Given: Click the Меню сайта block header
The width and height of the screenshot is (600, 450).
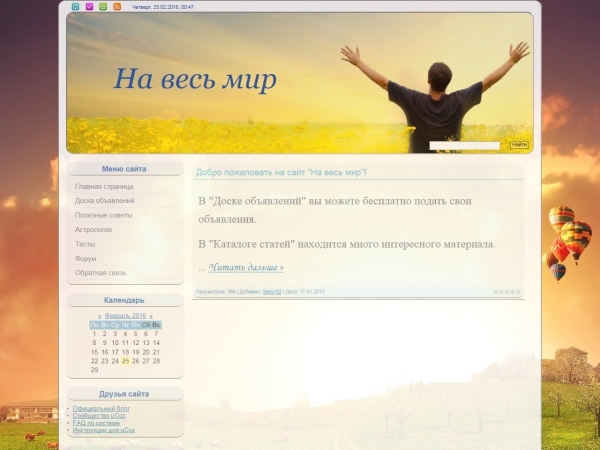Looking at the screenshot, I should pos(124,169).
